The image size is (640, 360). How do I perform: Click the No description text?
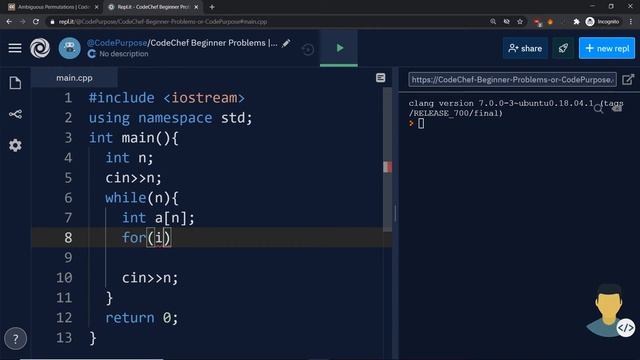point(124,54)
